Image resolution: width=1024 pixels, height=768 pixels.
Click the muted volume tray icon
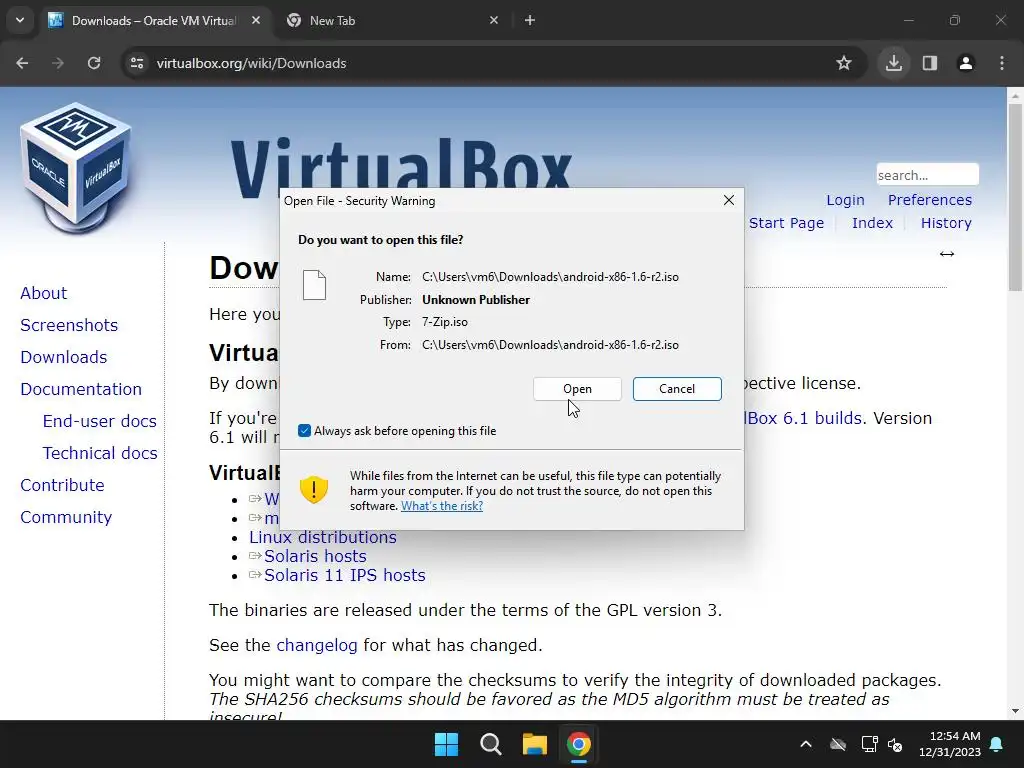[895, 744]
